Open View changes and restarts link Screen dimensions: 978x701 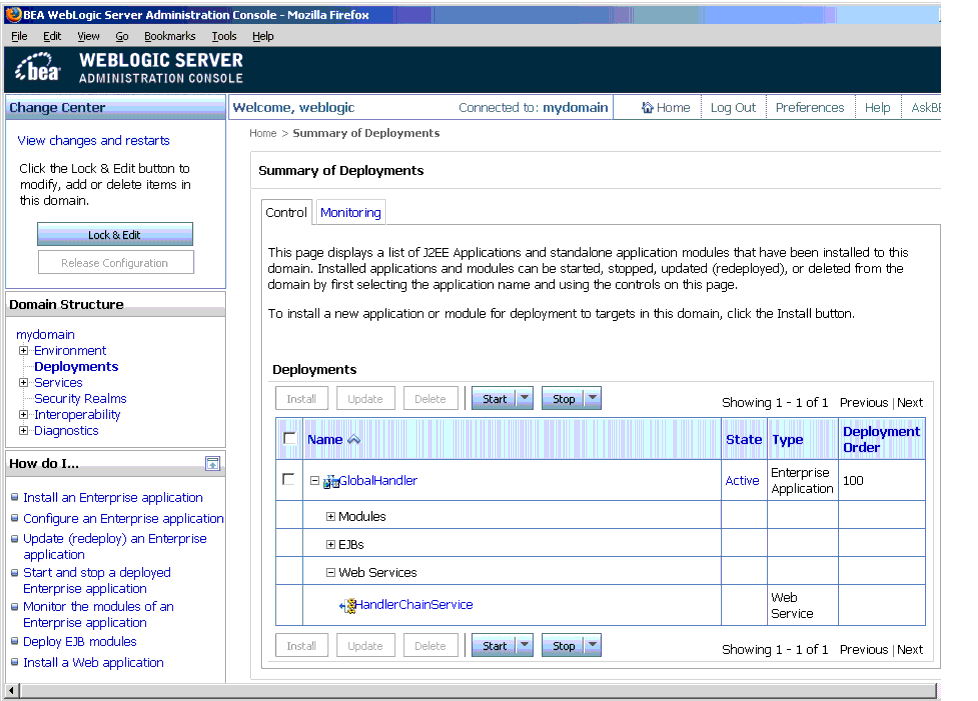point(94,140)
